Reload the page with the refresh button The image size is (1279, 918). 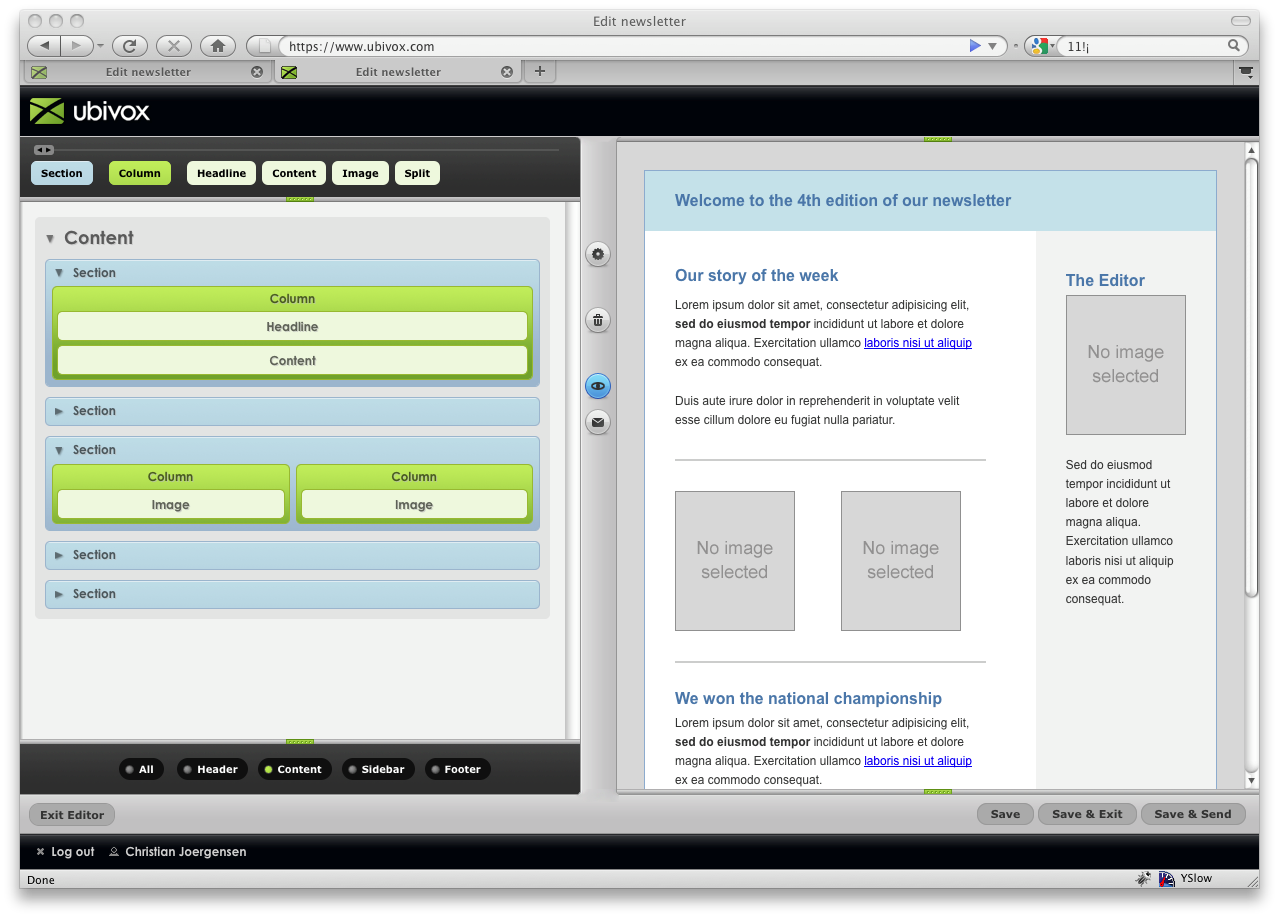point(130,46)
